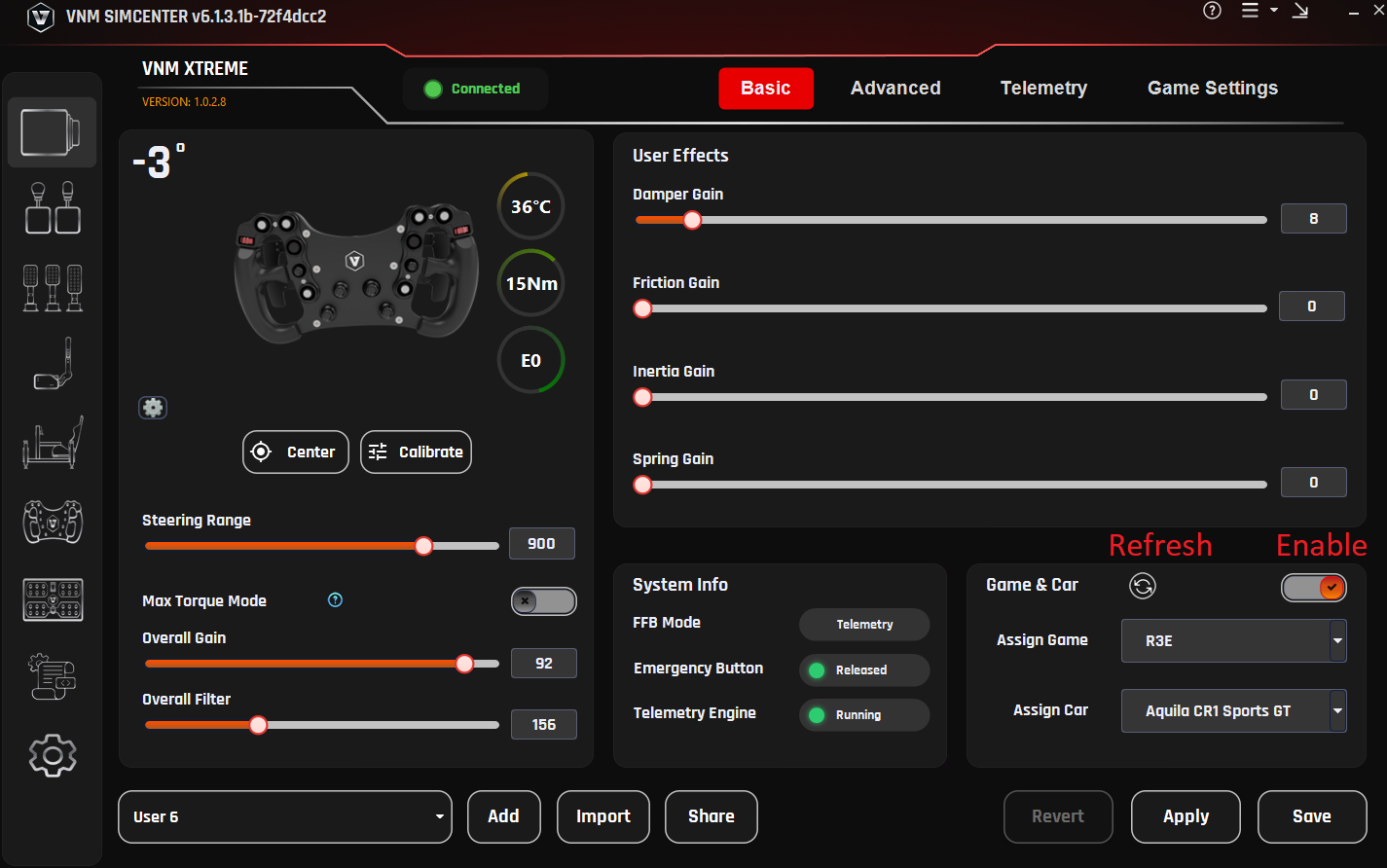1387x868 pixels.
Task: Click the temperature 36°C gauge
Action: 530,206
